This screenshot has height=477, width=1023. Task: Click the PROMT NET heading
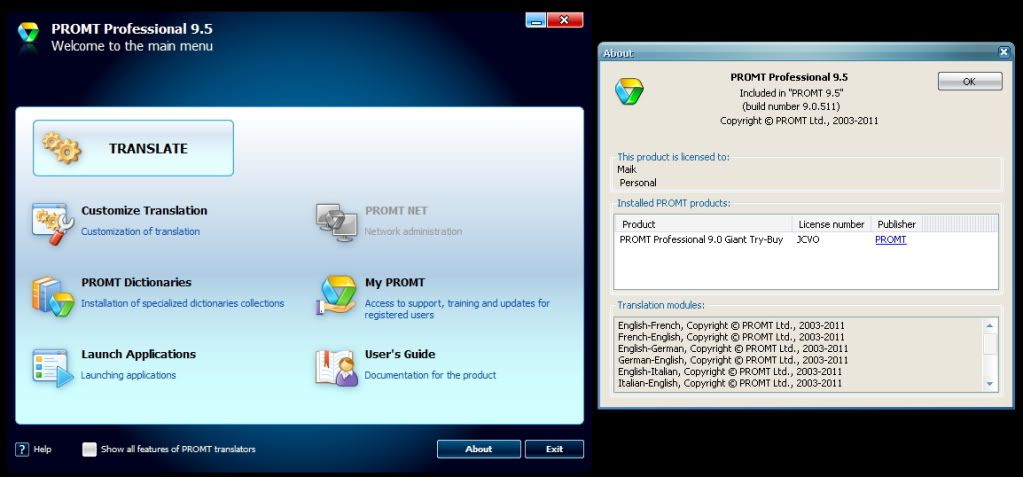(x=397, y=211)
